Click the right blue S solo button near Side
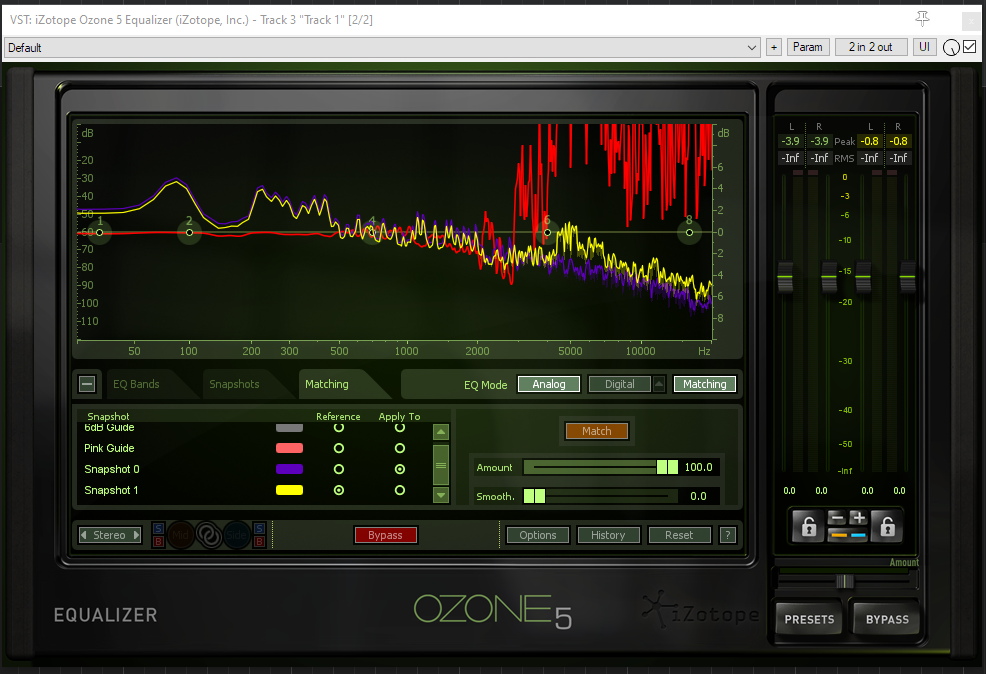Image resolution: width=986 pixels, height=674 pixels. 259,529
